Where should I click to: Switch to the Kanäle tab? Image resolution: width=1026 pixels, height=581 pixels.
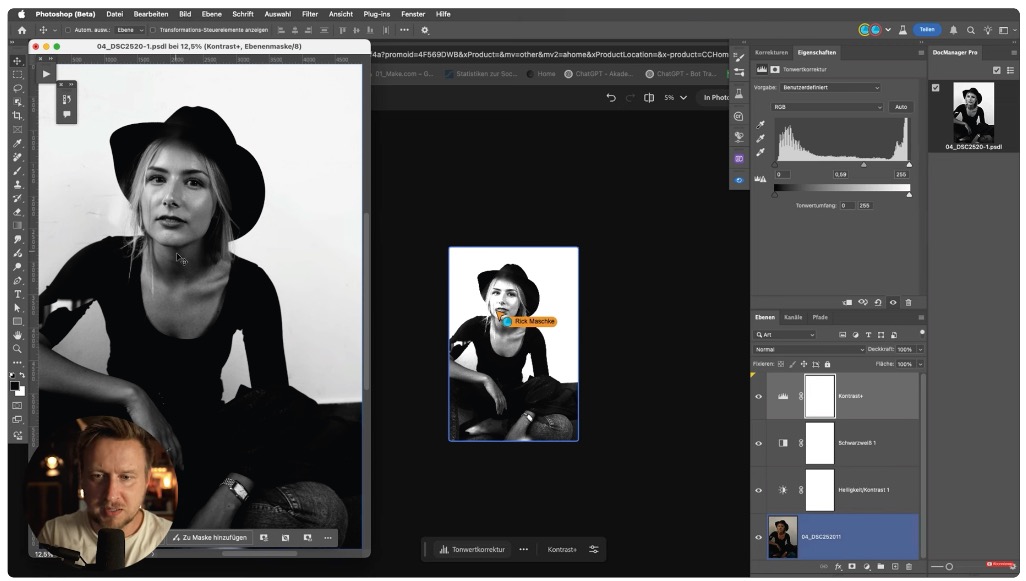(x=792, y=317)
